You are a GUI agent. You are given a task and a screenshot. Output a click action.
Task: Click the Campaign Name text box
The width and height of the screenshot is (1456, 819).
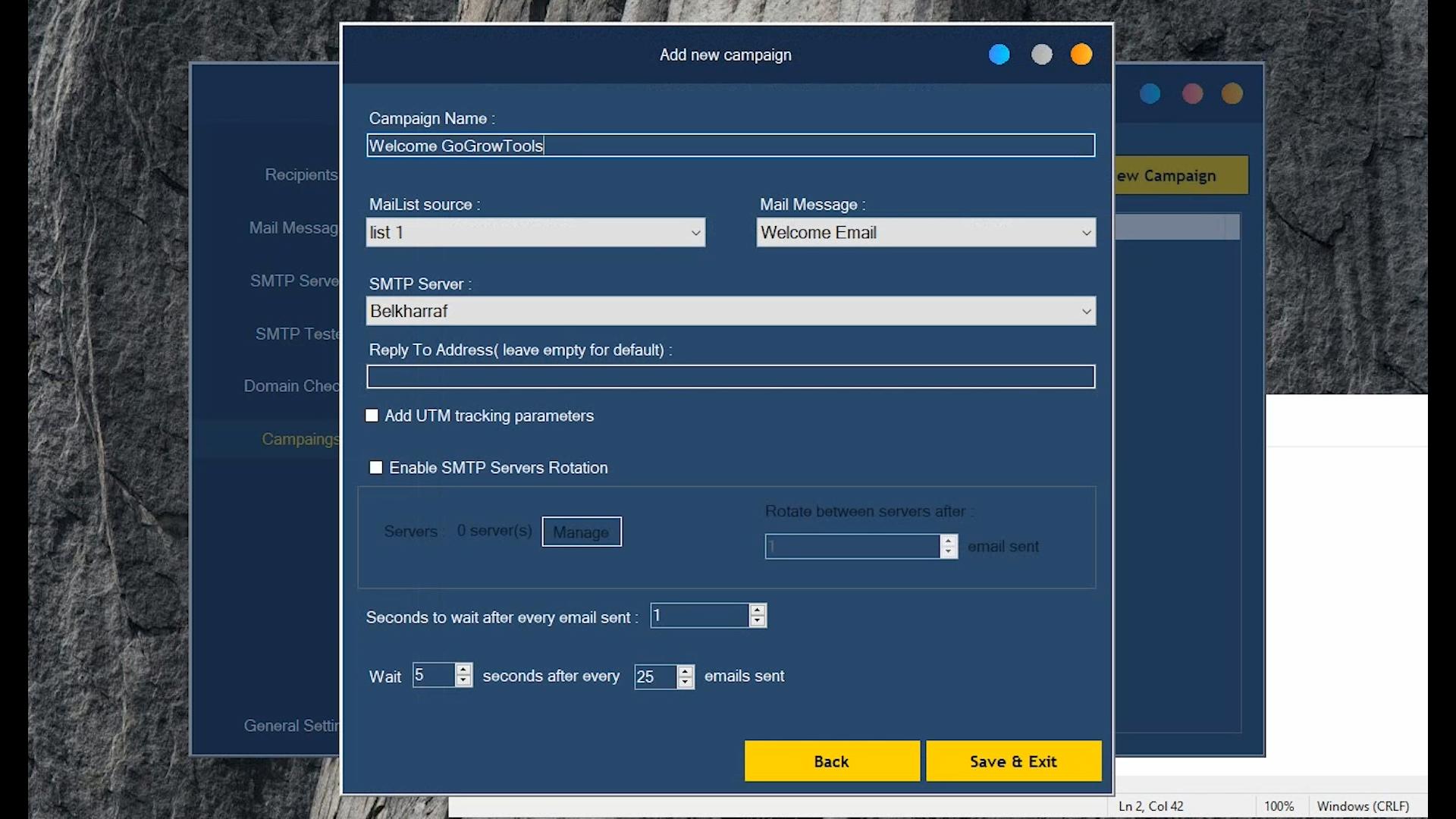[730, 146]
